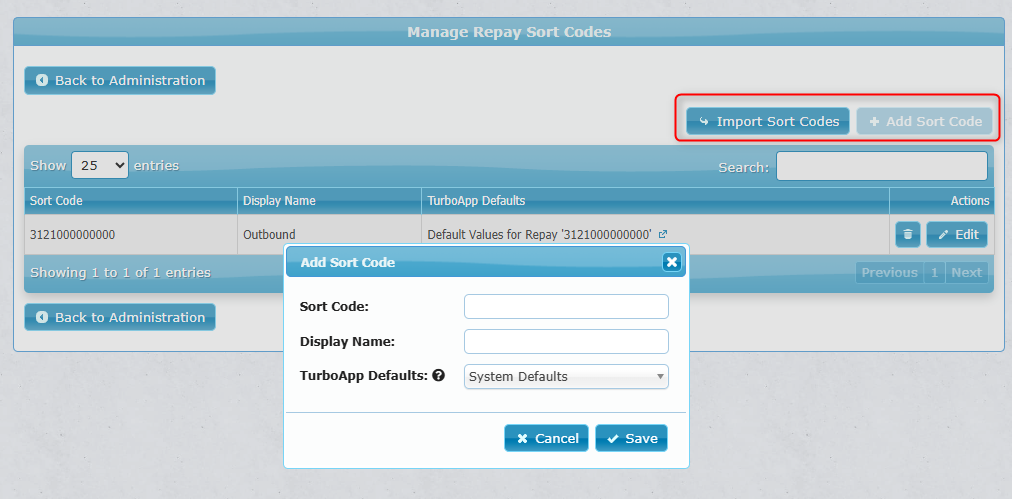Click the TurboApp Defaults help question icon

(439, 375)
